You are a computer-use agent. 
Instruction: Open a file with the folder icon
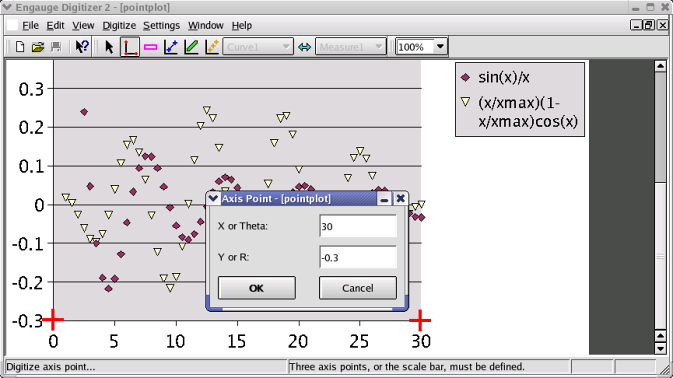[38, 47]
